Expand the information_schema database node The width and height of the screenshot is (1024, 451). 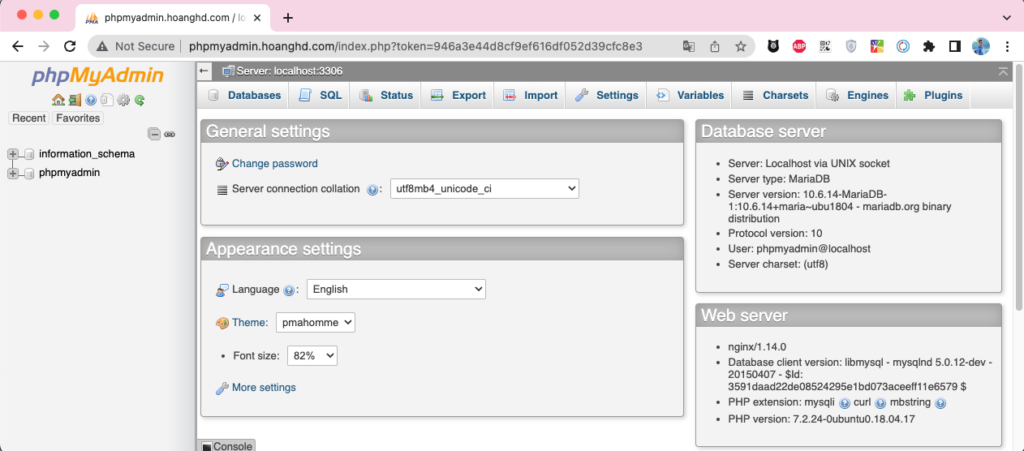point(12,155)
